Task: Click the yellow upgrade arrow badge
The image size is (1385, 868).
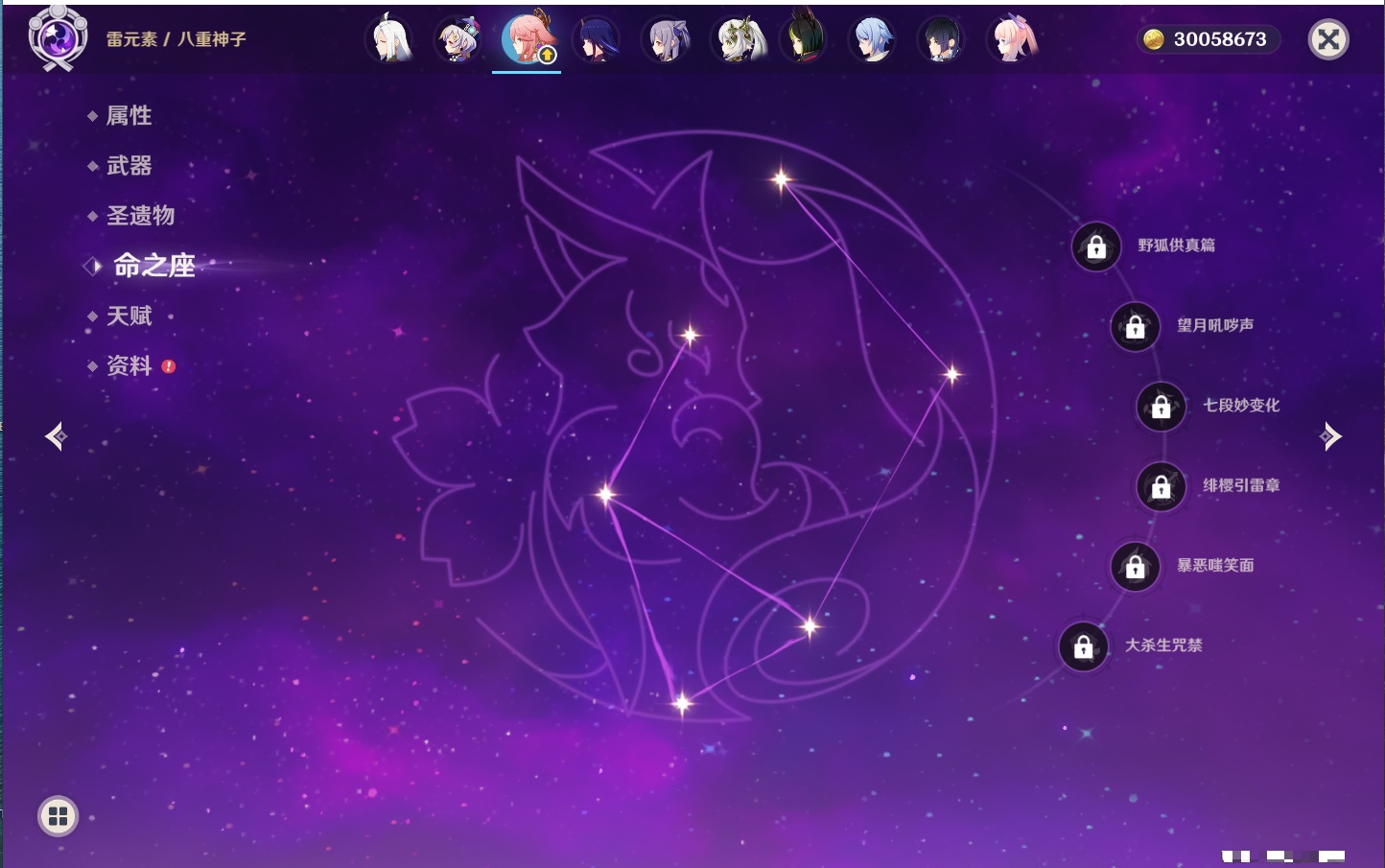Action: (547, 56)
